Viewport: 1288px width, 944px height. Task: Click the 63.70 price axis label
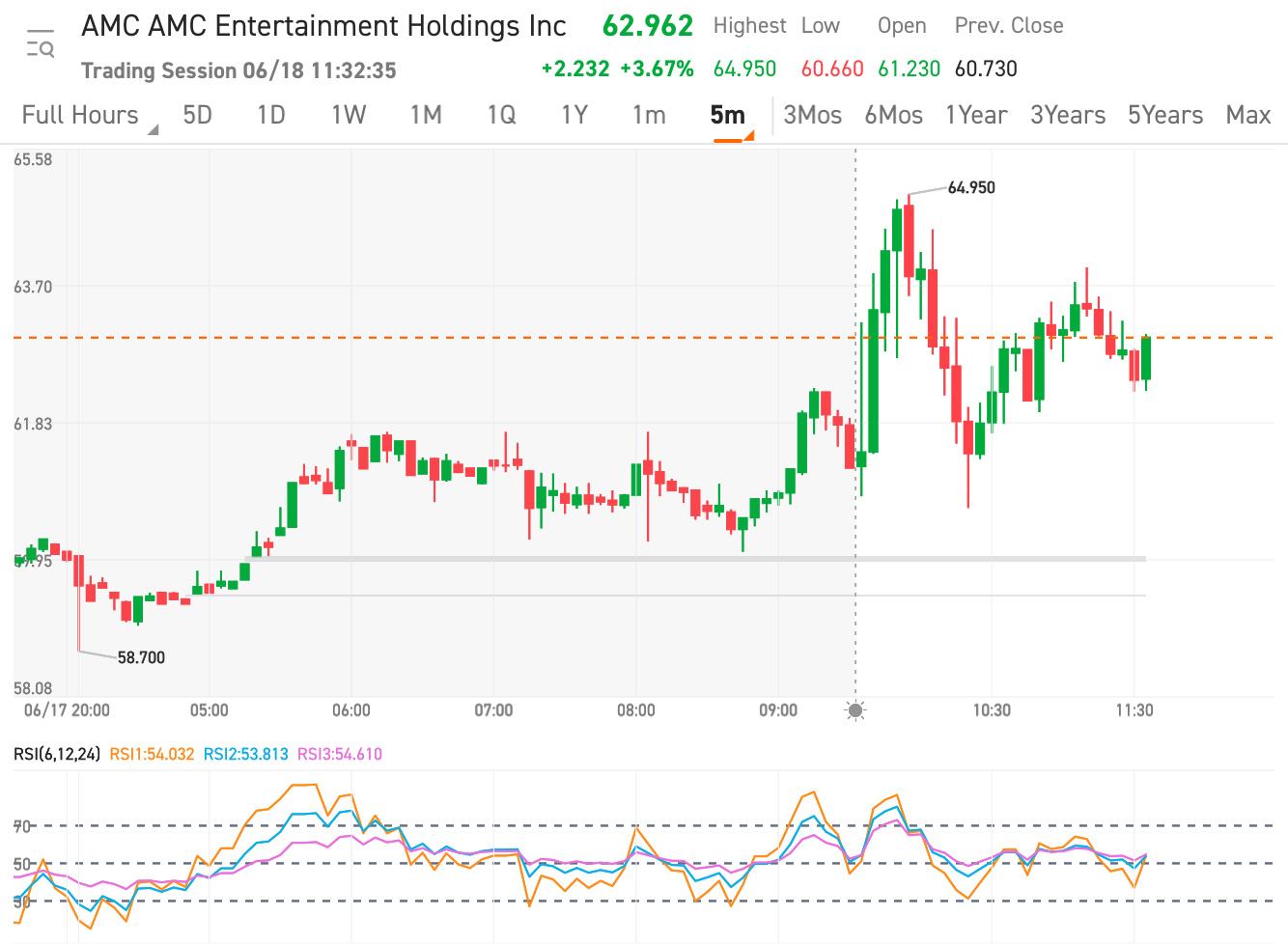coord(33,287)
